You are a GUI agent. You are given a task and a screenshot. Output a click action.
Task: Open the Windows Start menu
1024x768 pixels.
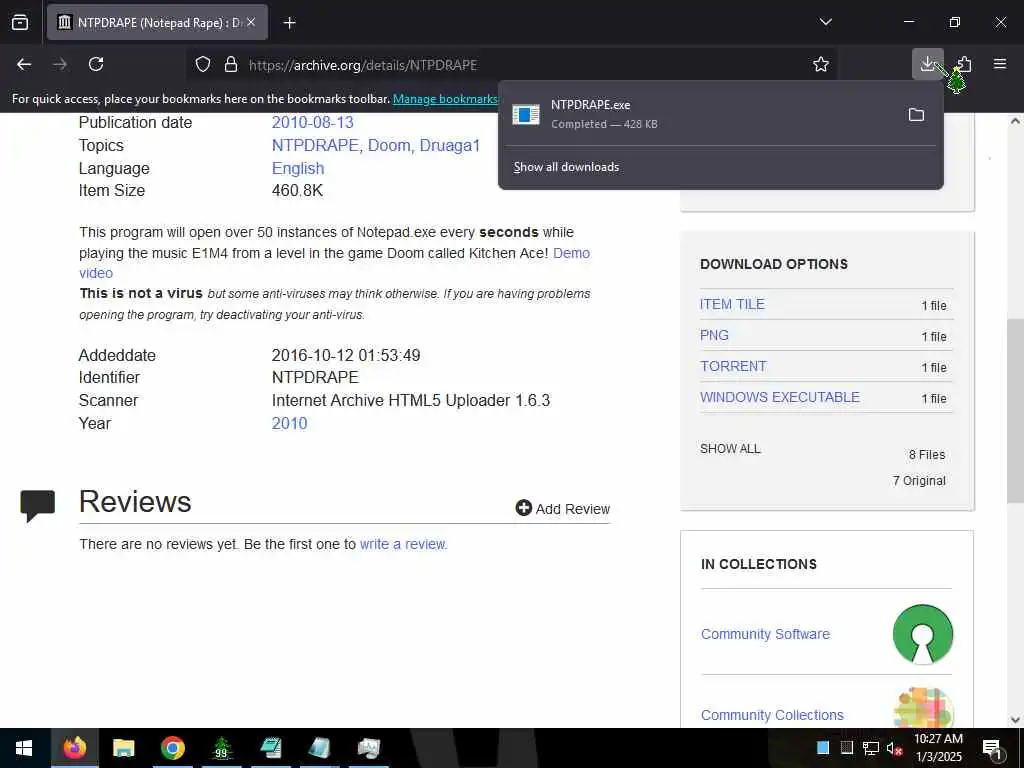[x=24, y=748]
